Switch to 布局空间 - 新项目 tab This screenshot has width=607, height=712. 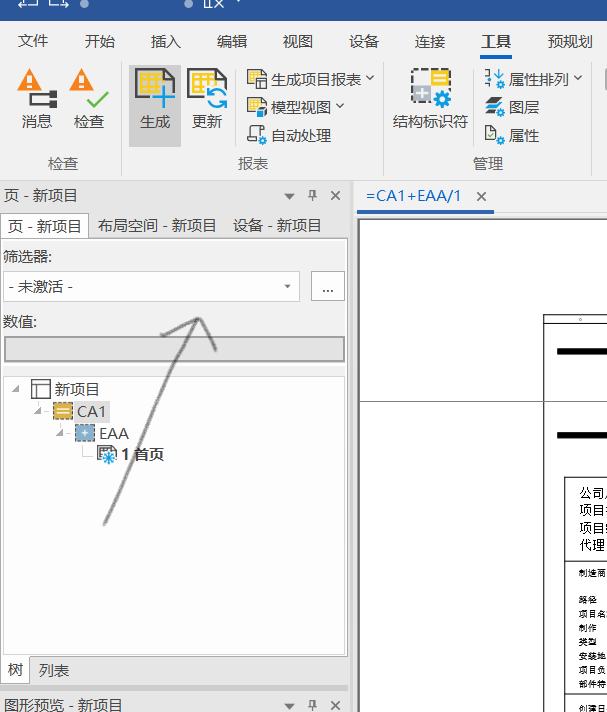click(157, 226)
